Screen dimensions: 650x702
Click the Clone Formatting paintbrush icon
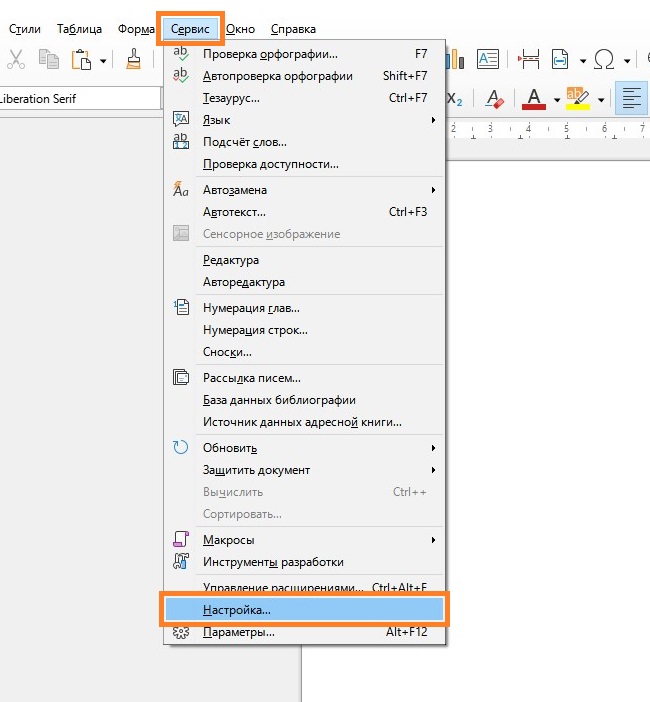(x=134, y=60)
